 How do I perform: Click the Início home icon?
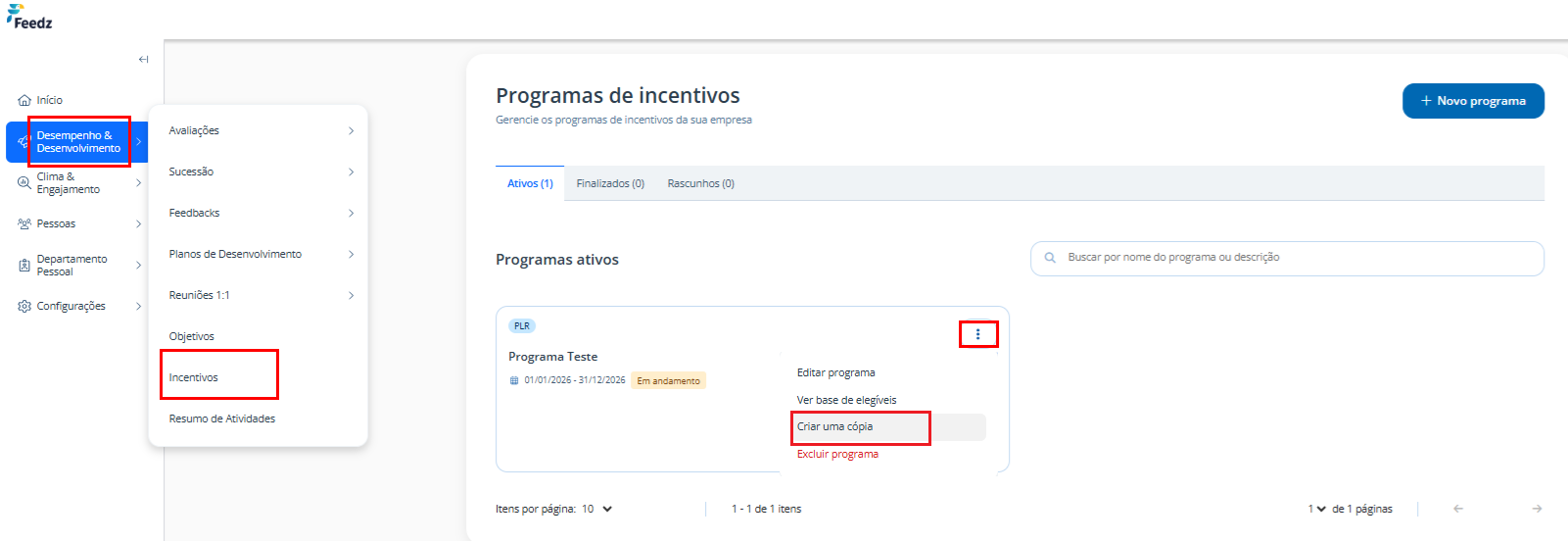pos(24,100)
